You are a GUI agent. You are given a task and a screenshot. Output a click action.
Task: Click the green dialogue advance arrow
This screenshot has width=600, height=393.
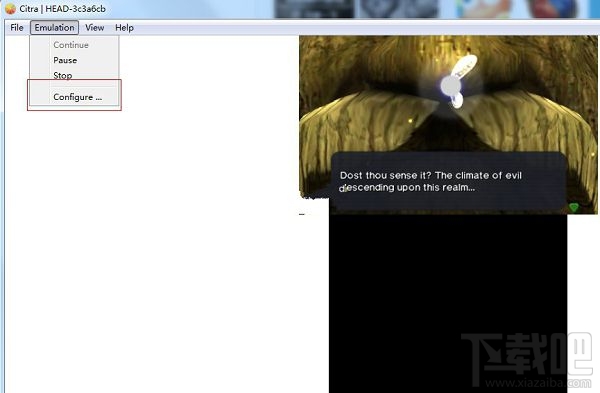click(x=574, y=207)
